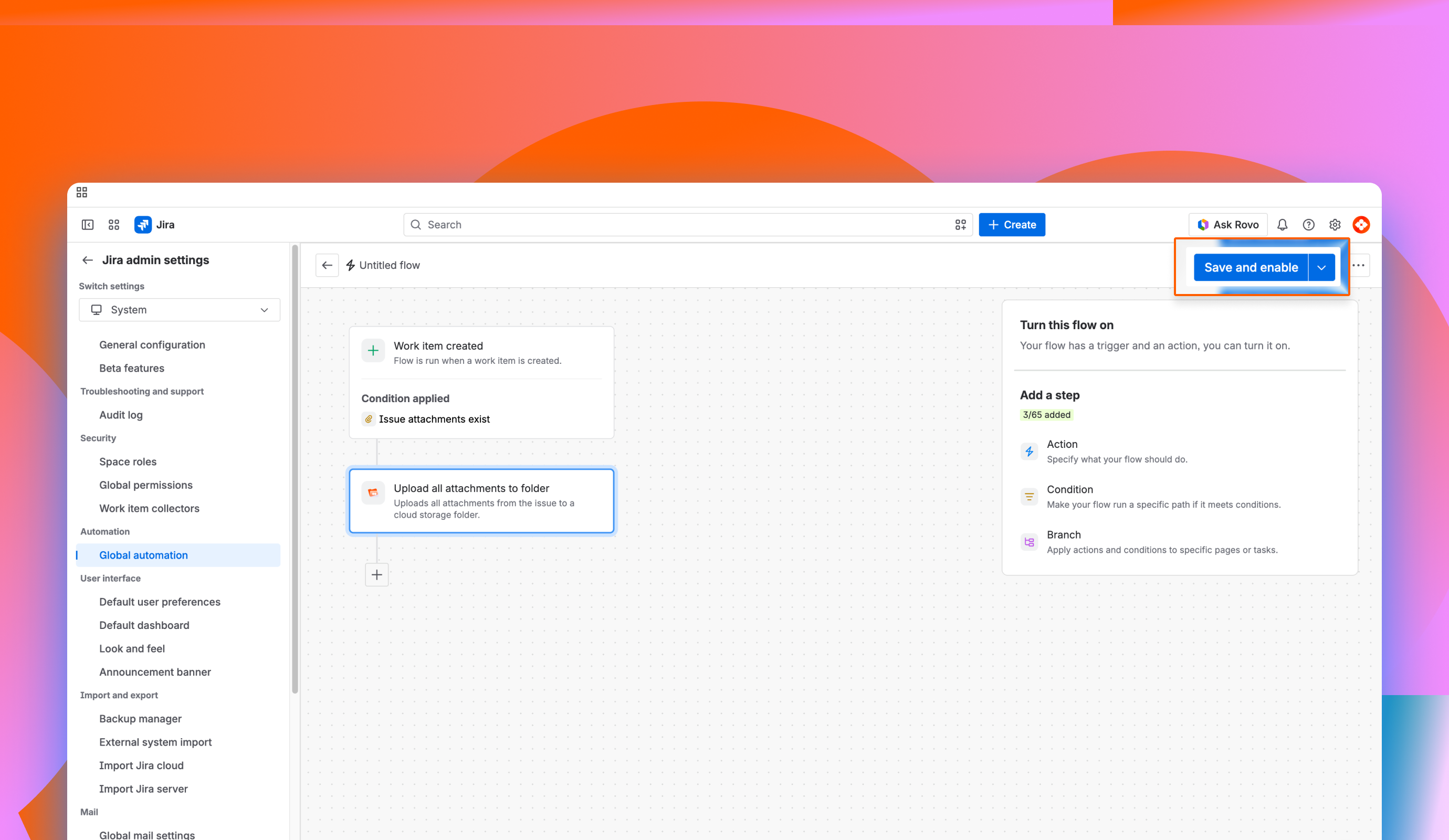Image resolution: width=1449 pixels, height=840 pixels.
Task: Open Announcement banner
Action: tap(155, 672)
